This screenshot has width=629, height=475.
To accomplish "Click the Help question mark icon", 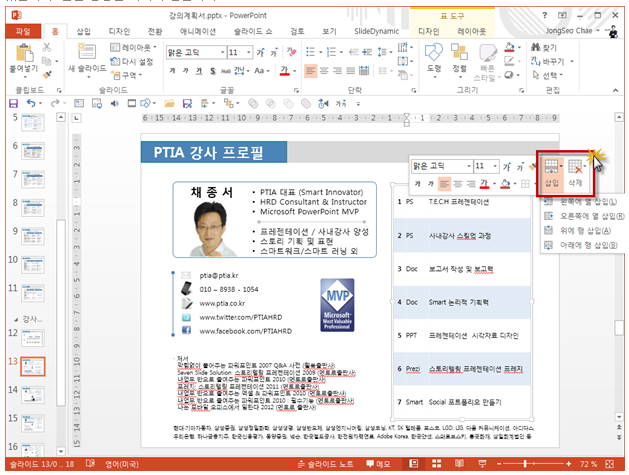I will point(544,15).
